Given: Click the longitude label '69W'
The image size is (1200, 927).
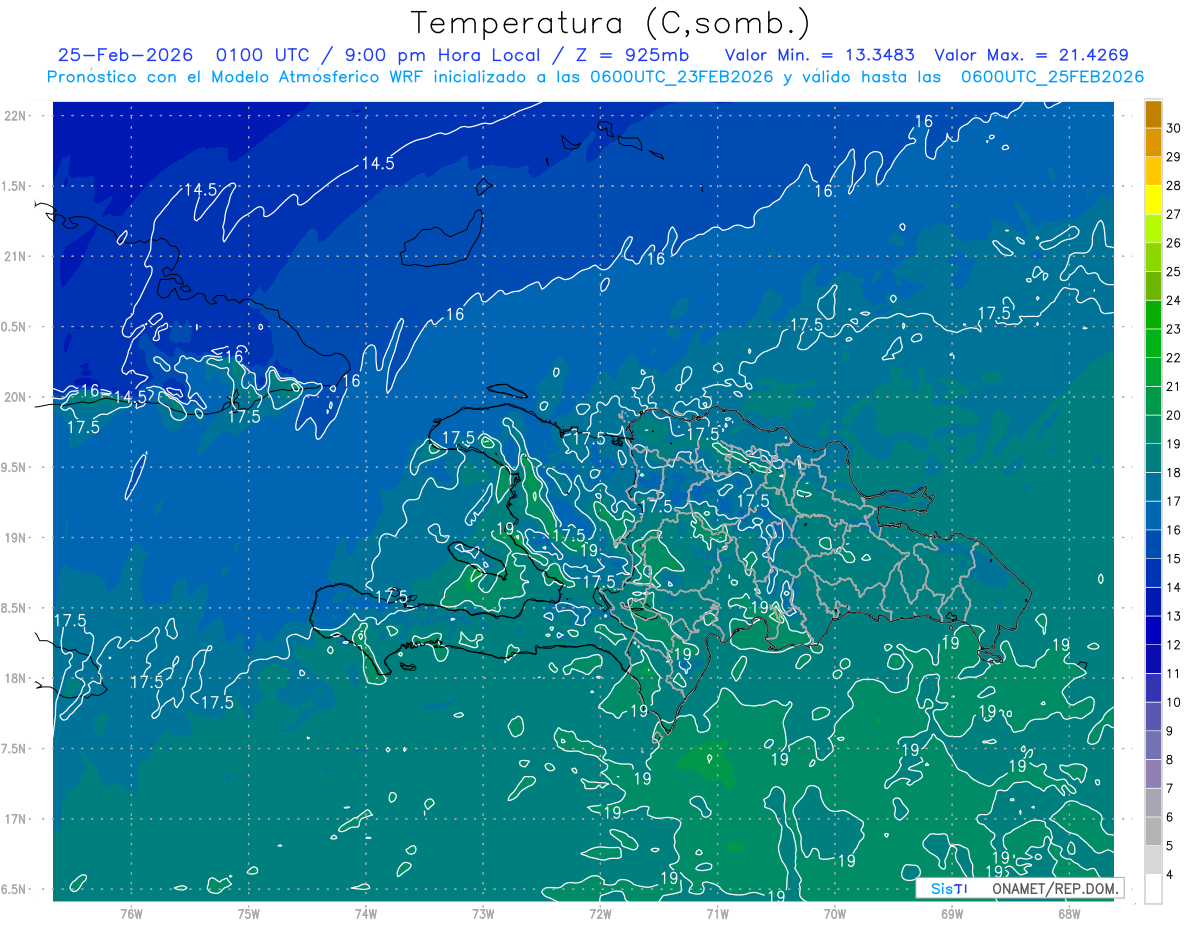Looking at the screenshot, I should pos(952,912).
